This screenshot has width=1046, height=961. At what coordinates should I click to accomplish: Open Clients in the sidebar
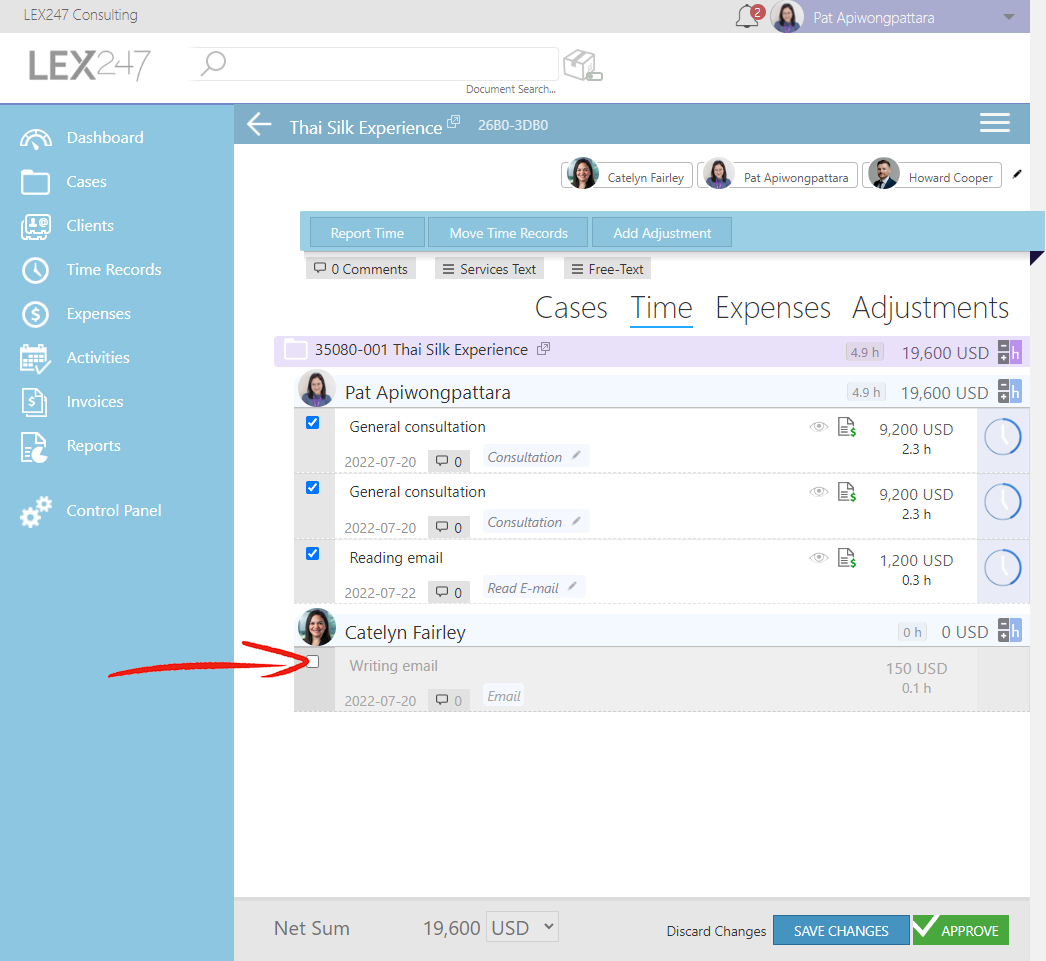click(89, 225)
